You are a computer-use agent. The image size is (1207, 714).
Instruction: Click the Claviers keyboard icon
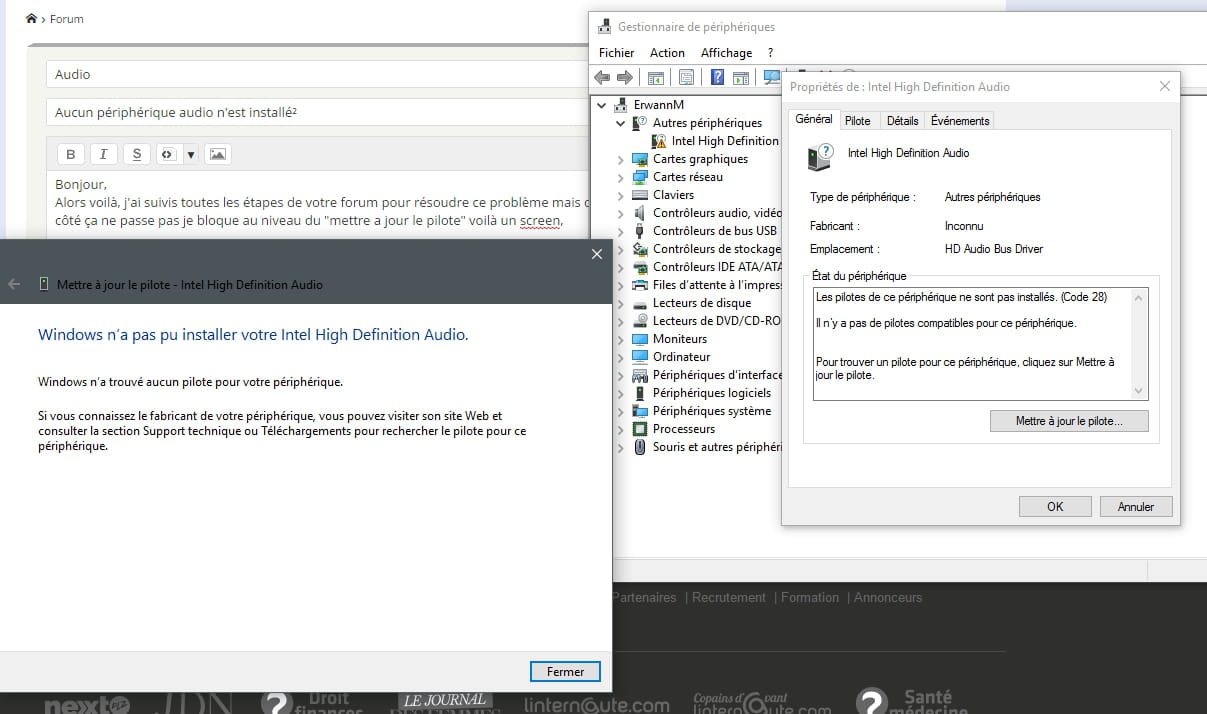click(640, 195)
